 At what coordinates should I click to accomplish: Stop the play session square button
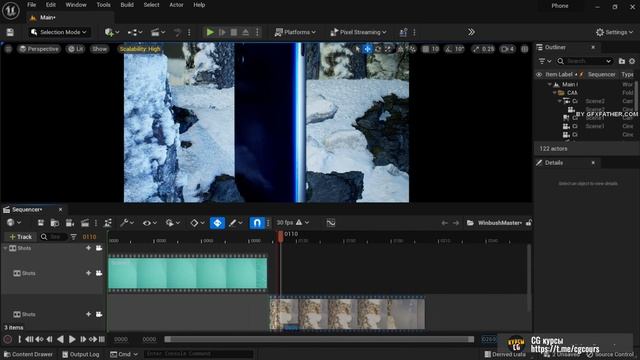(x=234, y=32)
